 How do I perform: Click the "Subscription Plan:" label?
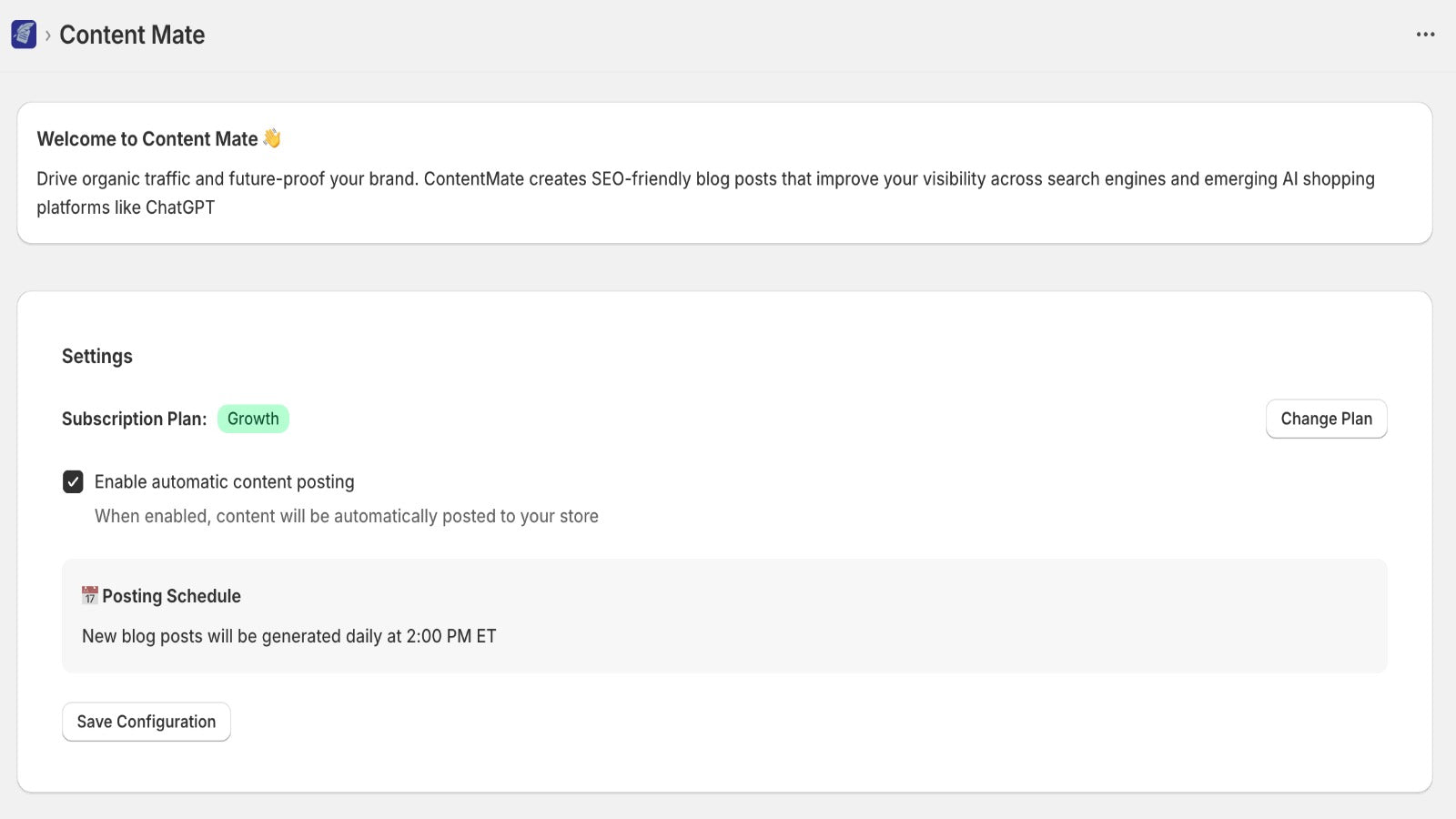click(134, 419)
